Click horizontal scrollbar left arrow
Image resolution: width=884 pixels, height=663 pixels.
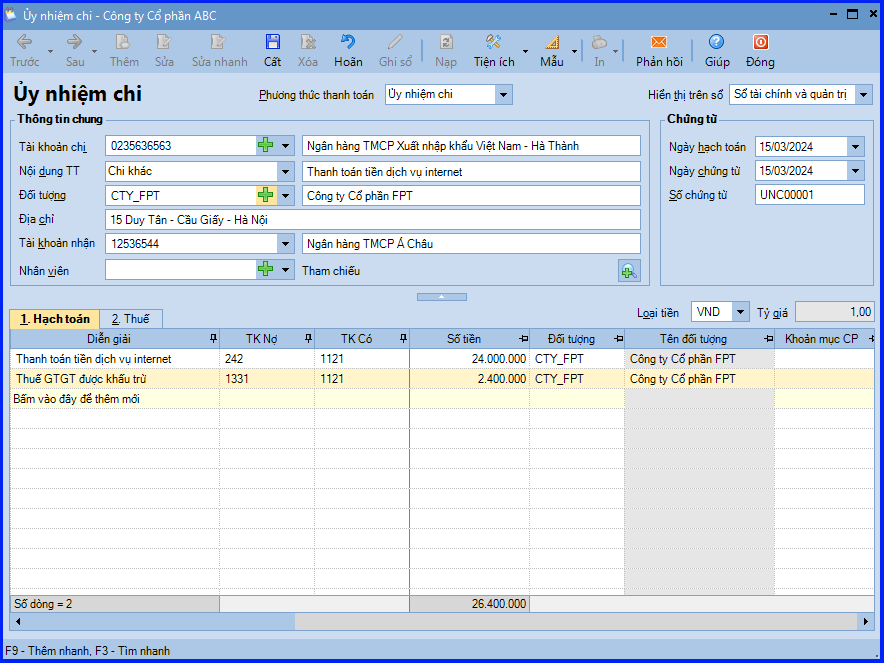click(x=18, y=622)
